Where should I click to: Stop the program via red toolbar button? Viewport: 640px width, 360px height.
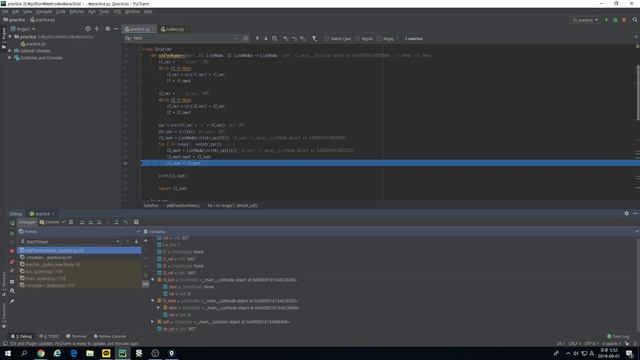[624, 20]
